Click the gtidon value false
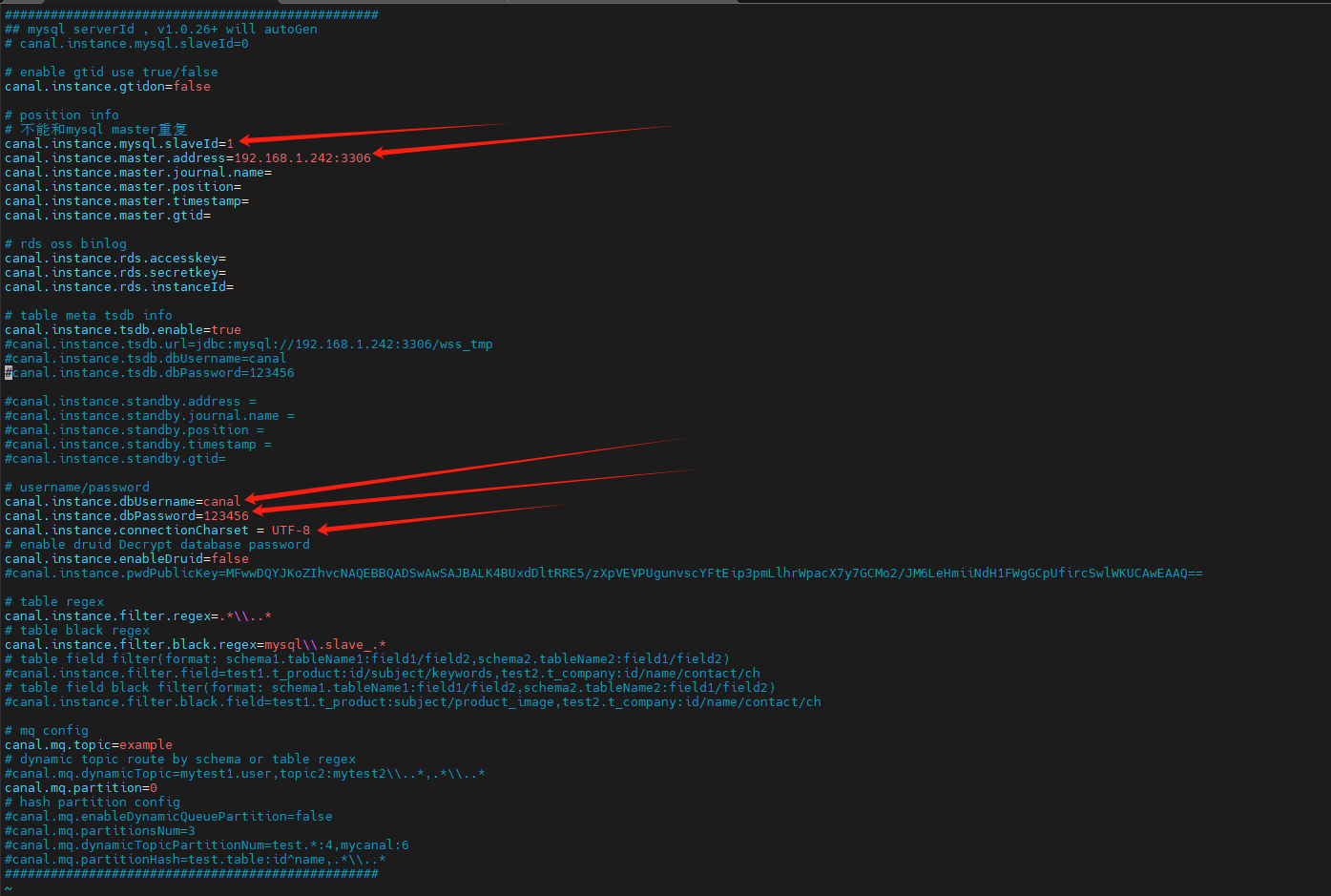The width and height of the screenshot is (1331, 896). click(x=192, y=87)
